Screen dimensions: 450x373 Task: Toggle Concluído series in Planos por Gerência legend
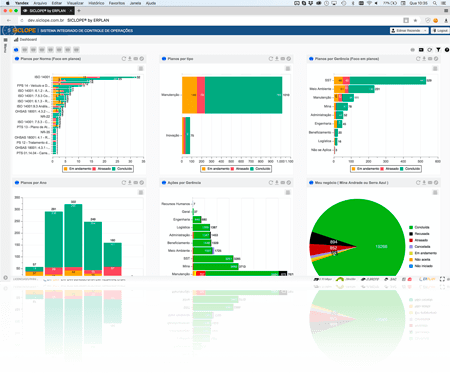click(x=410, y=169)
